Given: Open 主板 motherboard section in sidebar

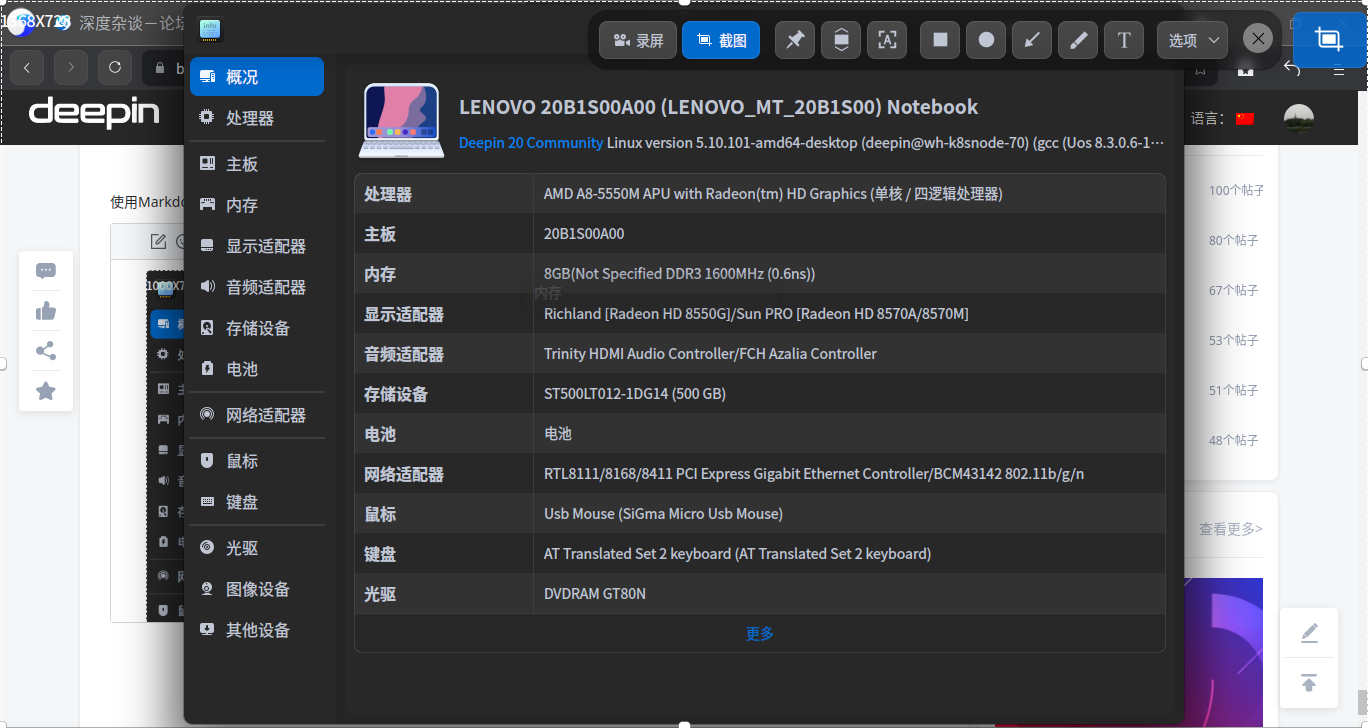Looking at the screenshot, I should click(257, 164).
